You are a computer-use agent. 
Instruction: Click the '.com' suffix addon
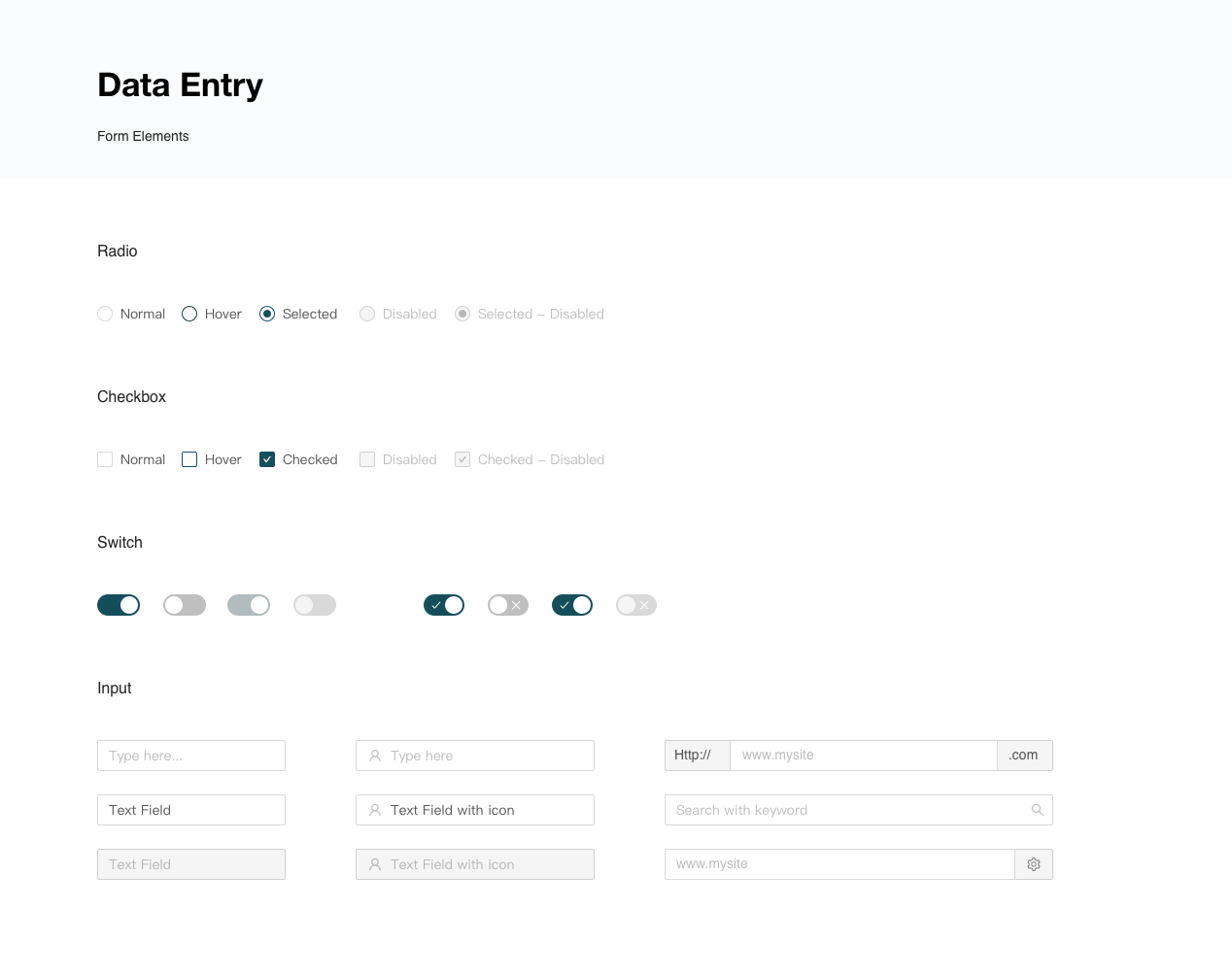click(x=1024, y=756)
